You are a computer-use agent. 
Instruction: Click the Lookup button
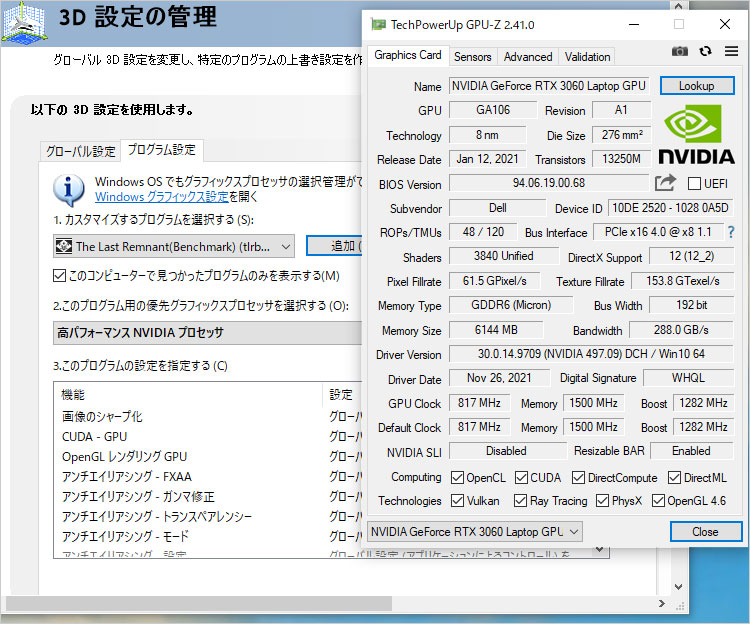click(x=696, y=86)
